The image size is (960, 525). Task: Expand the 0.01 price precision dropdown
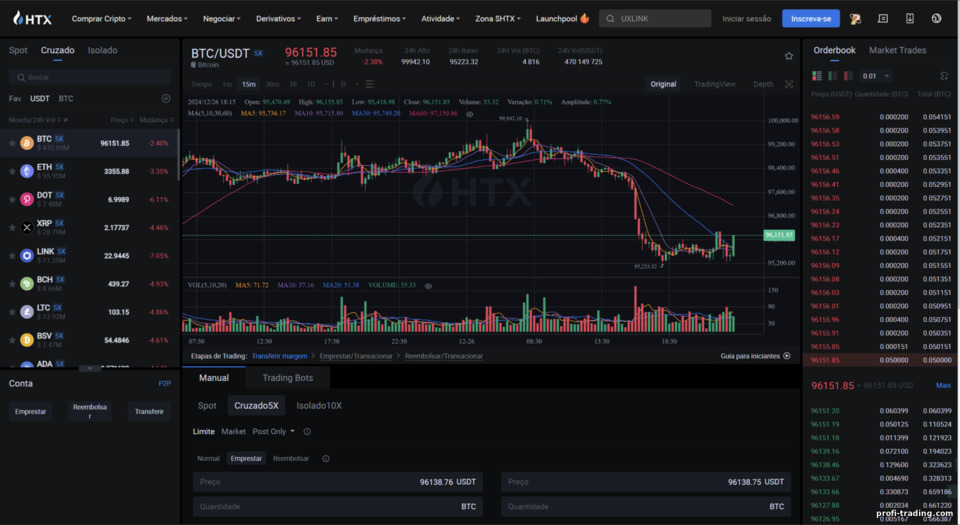tap(876, 76)
